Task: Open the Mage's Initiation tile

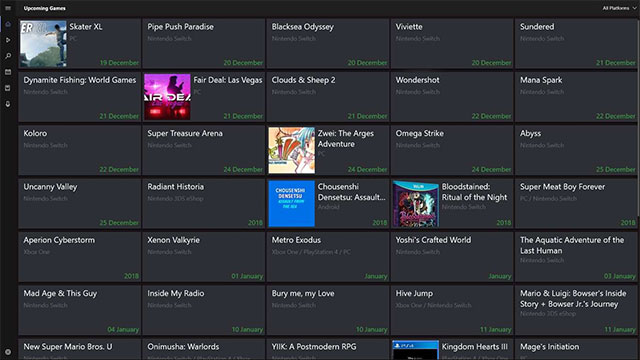Action: click(576, 349)
